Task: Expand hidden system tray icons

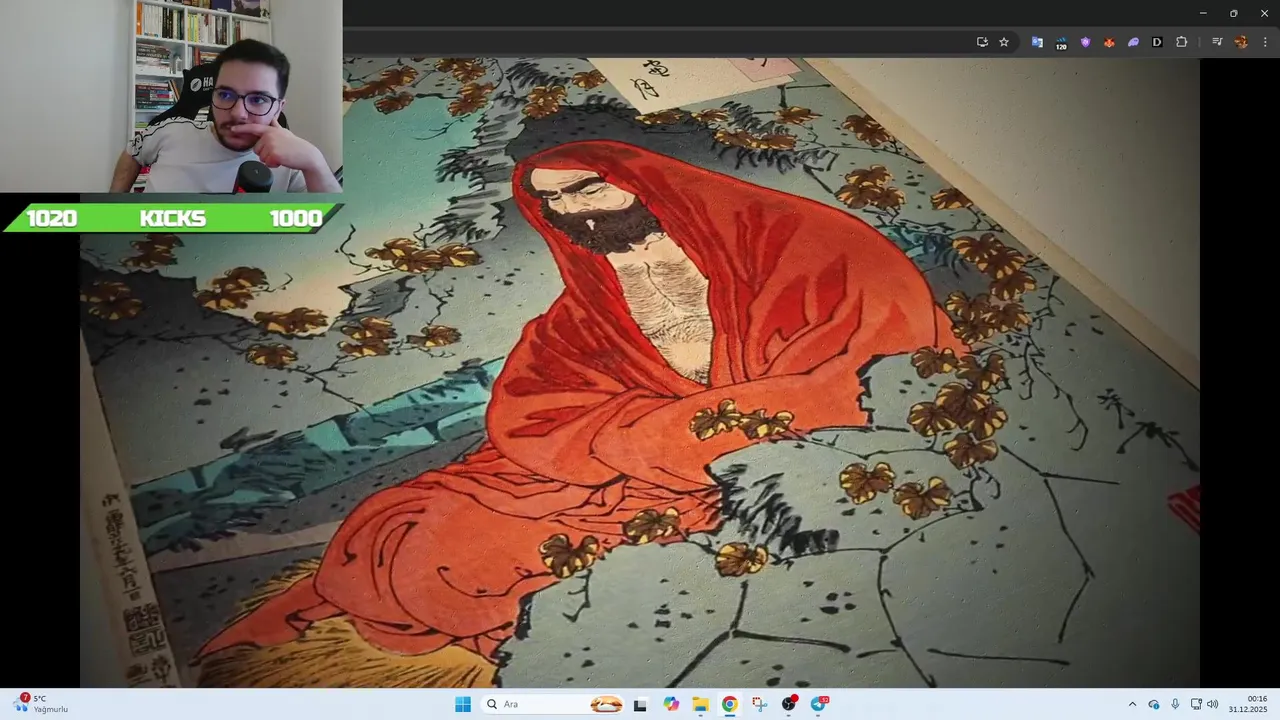Action: (1132, 704)
